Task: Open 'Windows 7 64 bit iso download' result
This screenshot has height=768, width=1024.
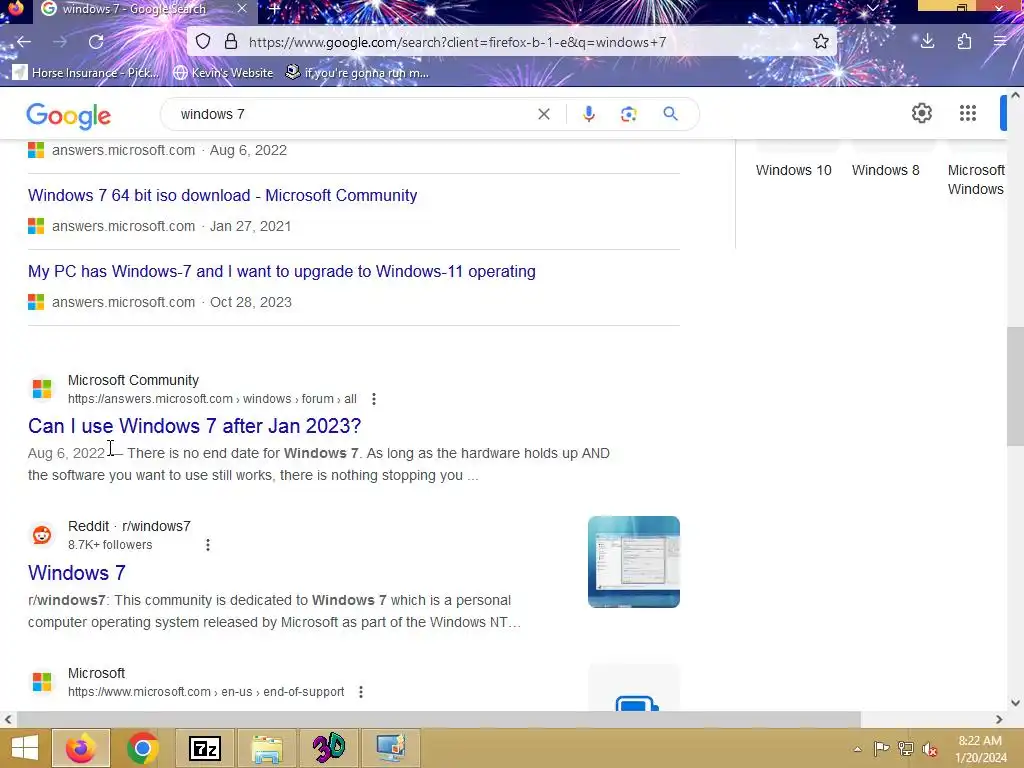Action: [x=223, y=195]
